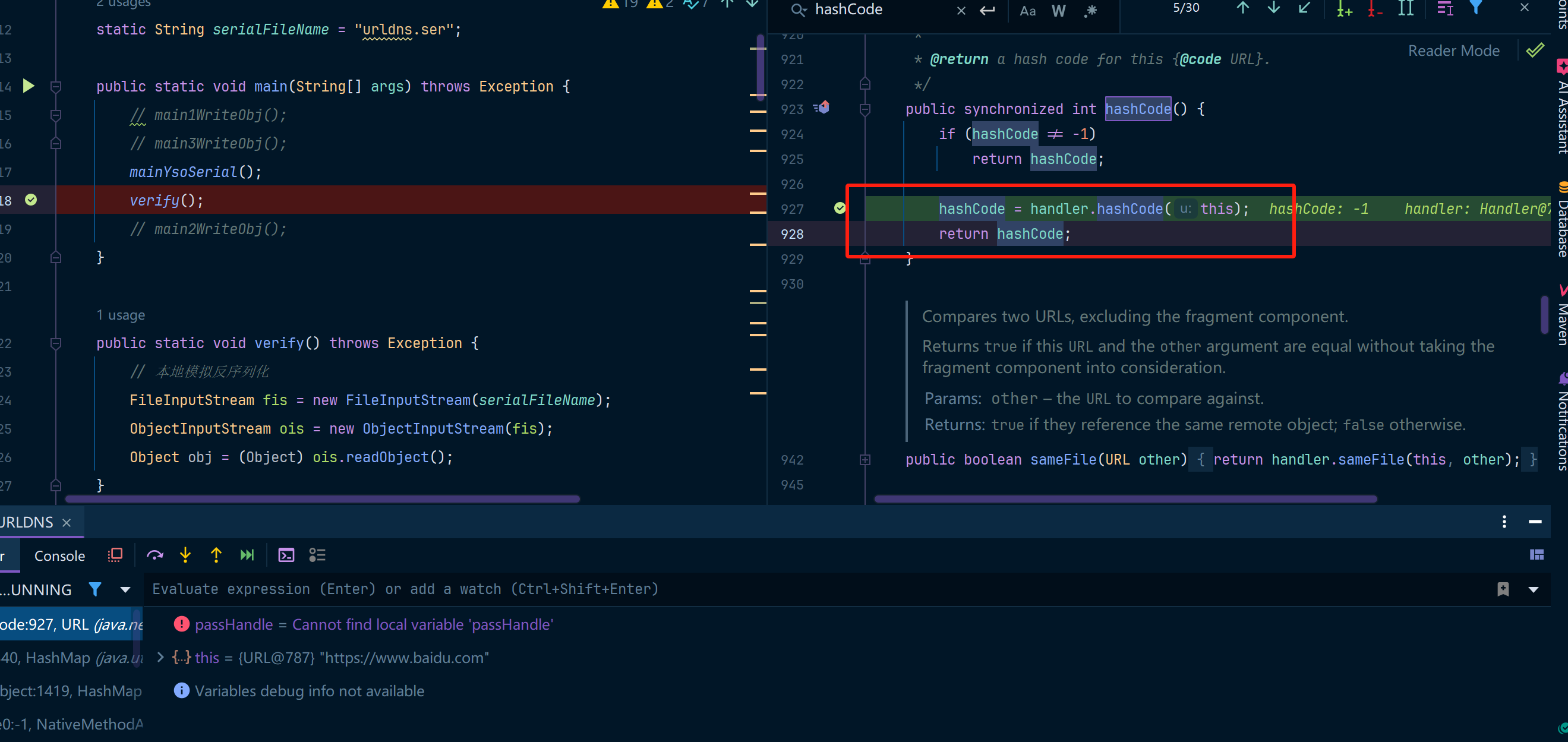Filter threads with the funnel icon
Image resolution: width=1568 pixels, height=742 pixels.
(x=95, y=589)
